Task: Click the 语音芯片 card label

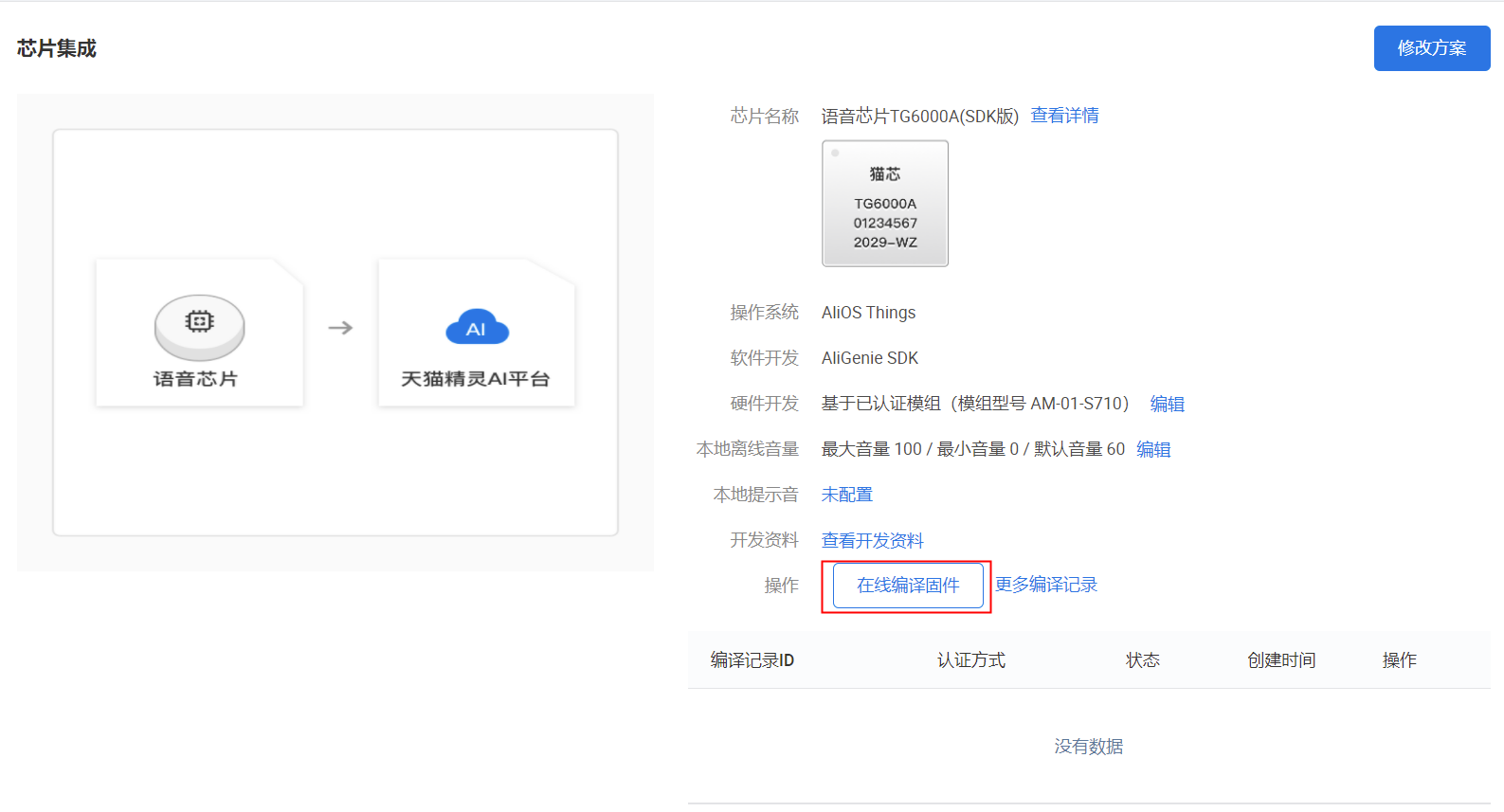Action: coord(196,379)
